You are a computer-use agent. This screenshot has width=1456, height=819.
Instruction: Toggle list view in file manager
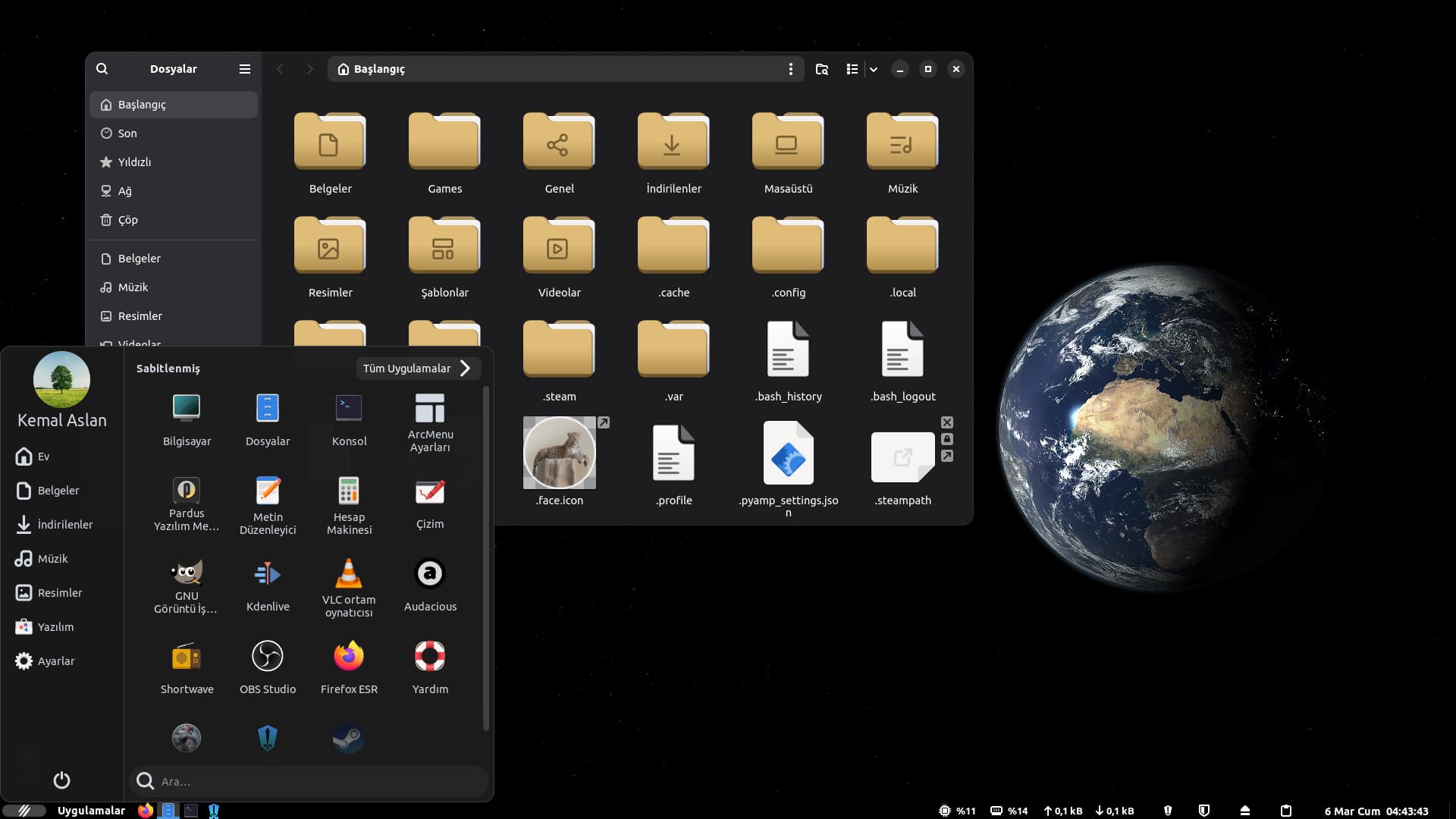pos(852,69)
